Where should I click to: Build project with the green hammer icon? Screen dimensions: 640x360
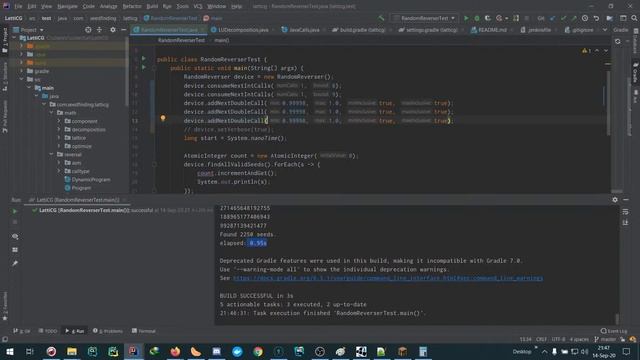tap(381, 18)
